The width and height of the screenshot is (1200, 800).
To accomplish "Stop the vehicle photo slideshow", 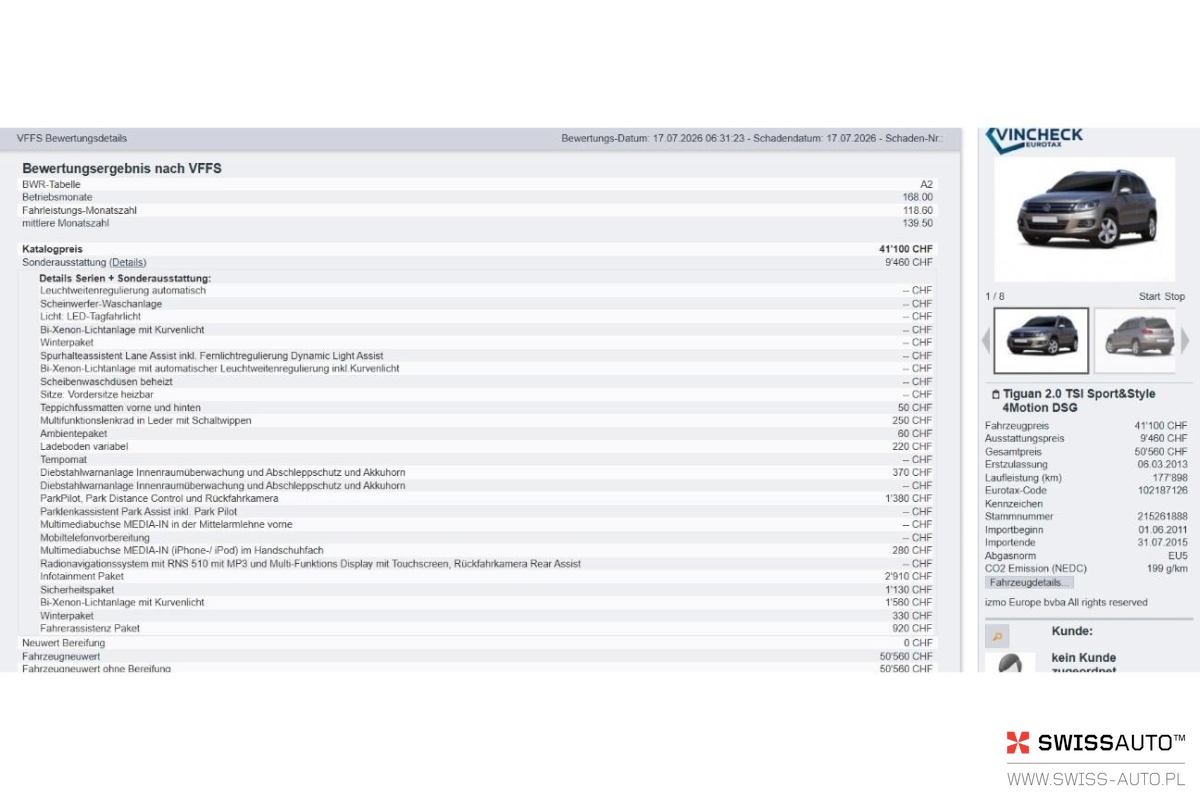I will click(1175, 297).
